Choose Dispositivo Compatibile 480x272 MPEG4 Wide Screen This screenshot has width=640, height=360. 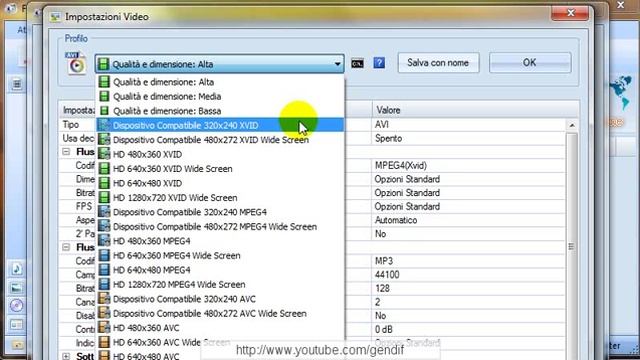pos(220,227)
